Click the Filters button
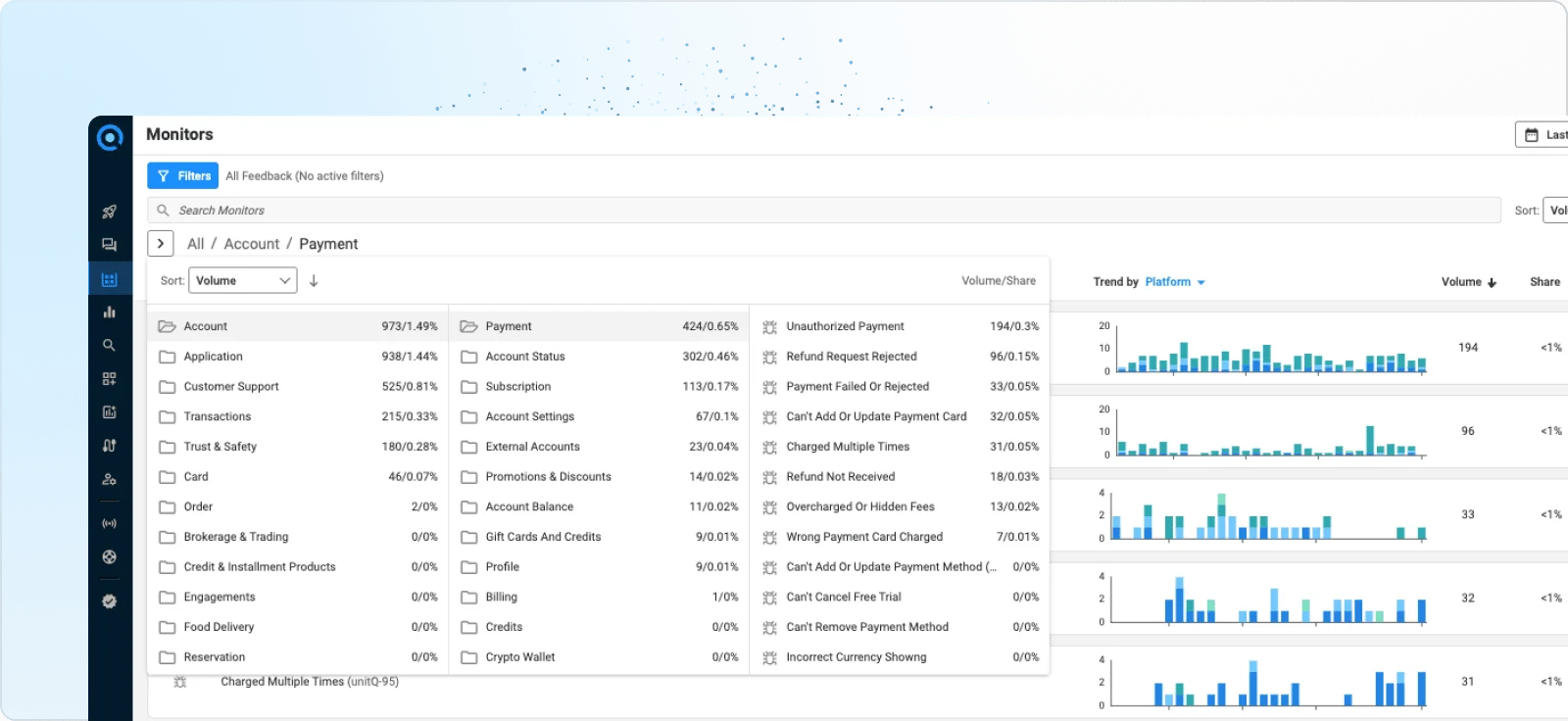 [183, 175]
